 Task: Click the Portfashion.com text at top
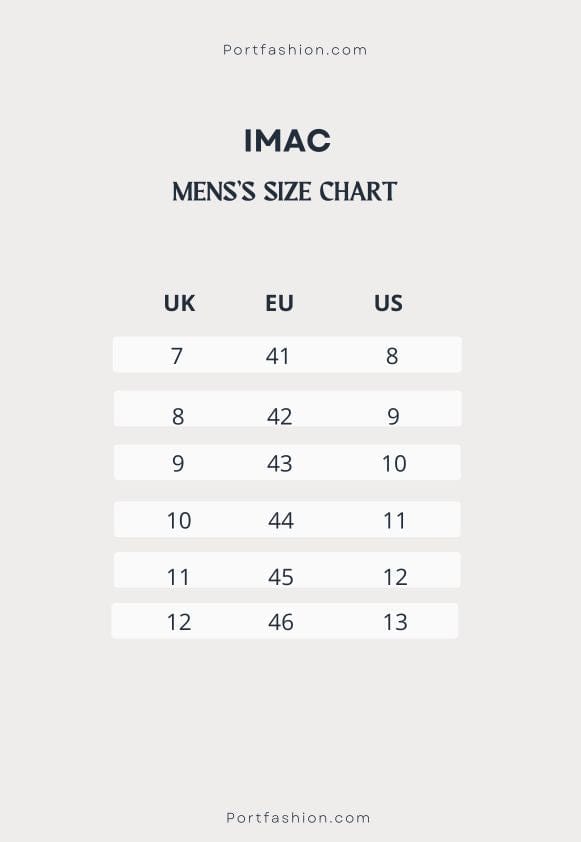point(295,50)
